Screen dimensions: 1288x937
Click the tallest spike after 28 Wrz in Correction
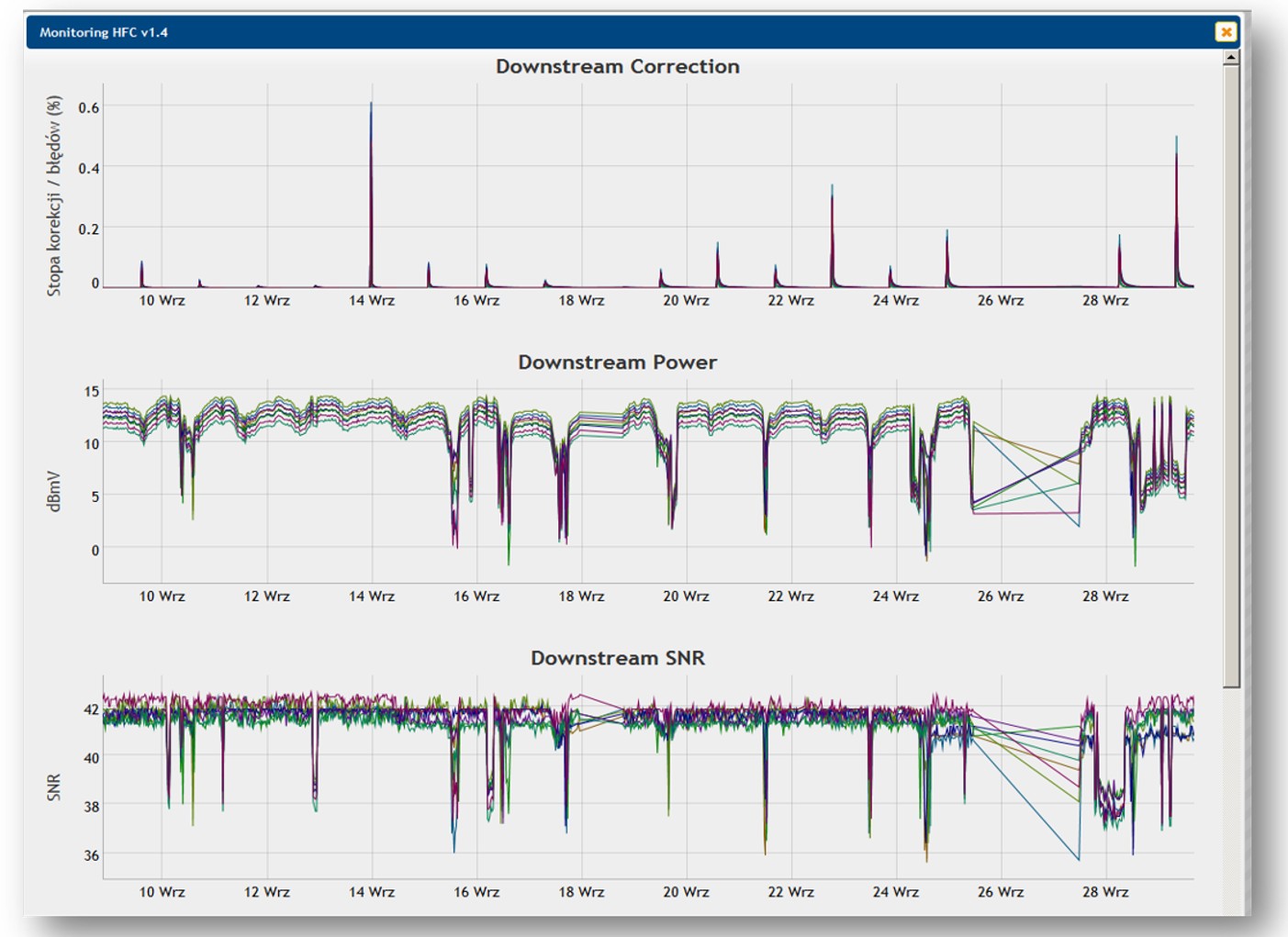[1176, 139]
